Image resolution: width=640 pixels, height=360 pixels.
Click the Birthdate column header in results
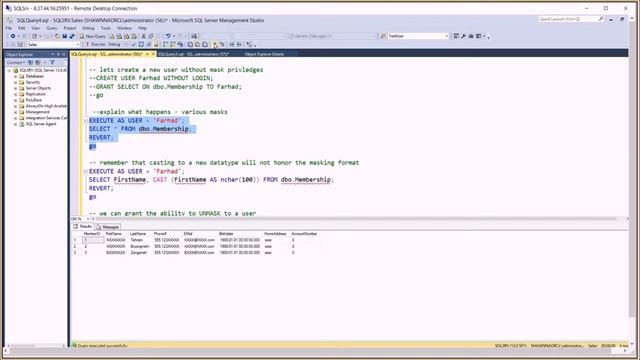tap(226, 234)
